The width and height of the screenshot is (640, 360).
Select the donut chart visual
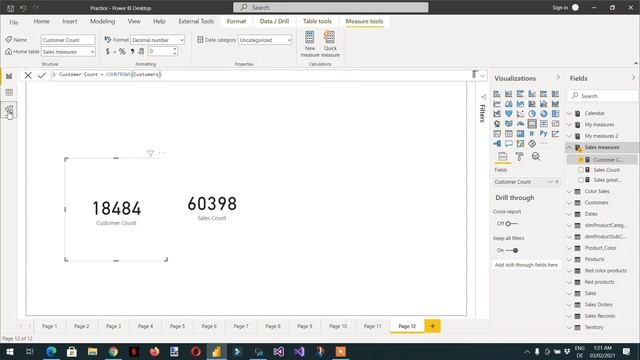(x=544, y=113)
